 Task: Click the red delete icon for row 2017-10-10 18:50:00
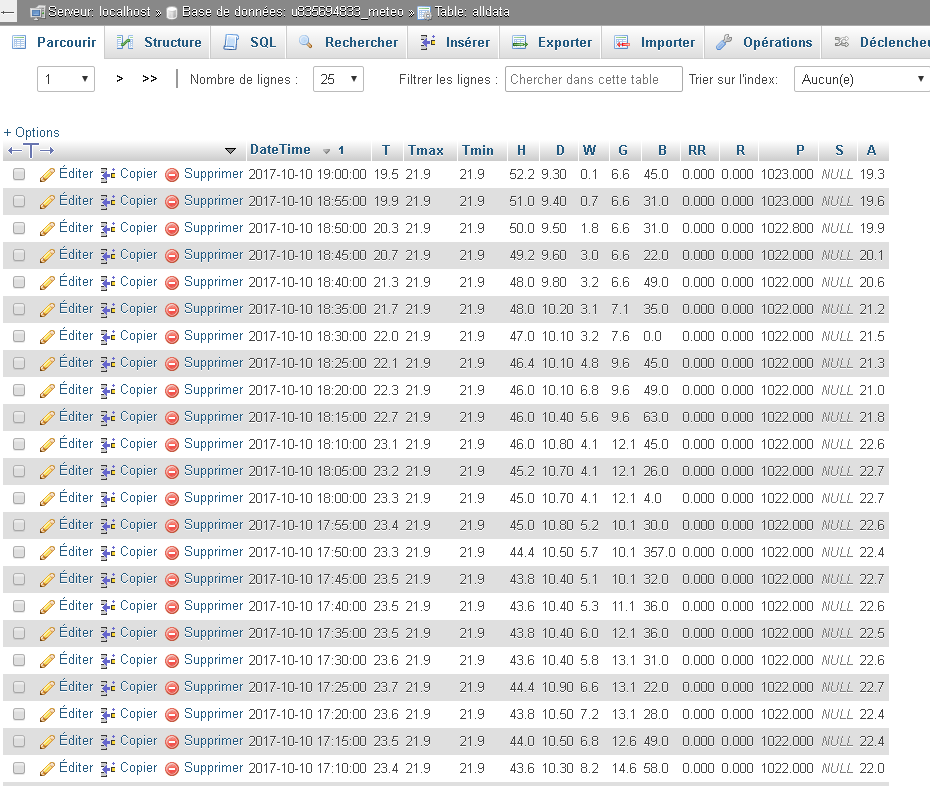click(172, 228)
